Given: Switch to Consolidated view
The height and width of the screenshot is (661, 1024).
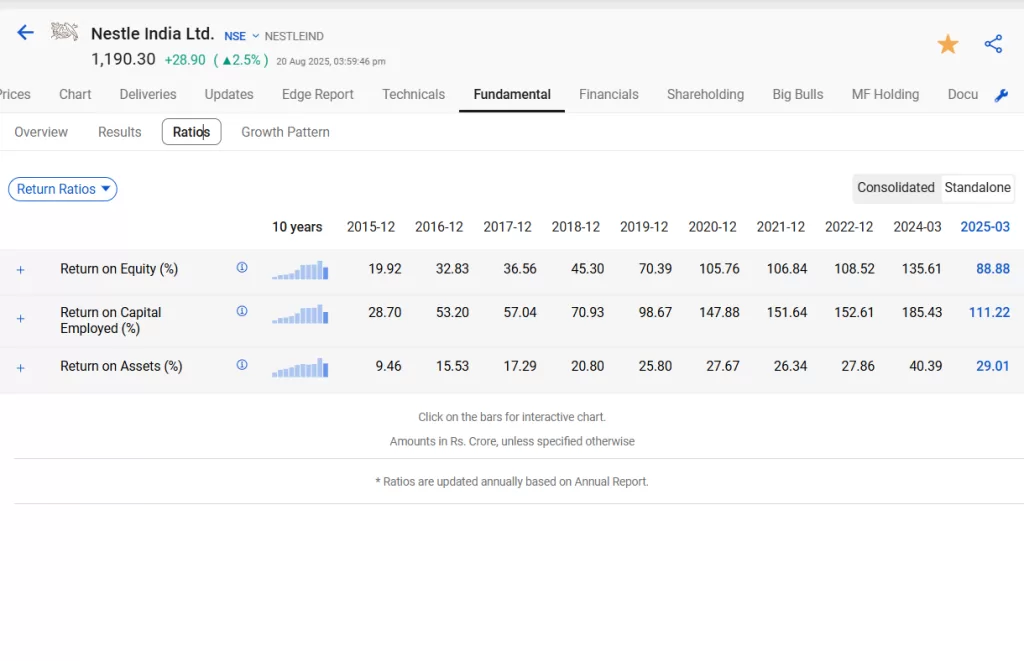Looking at the screenshot, I should pos(895,187).
